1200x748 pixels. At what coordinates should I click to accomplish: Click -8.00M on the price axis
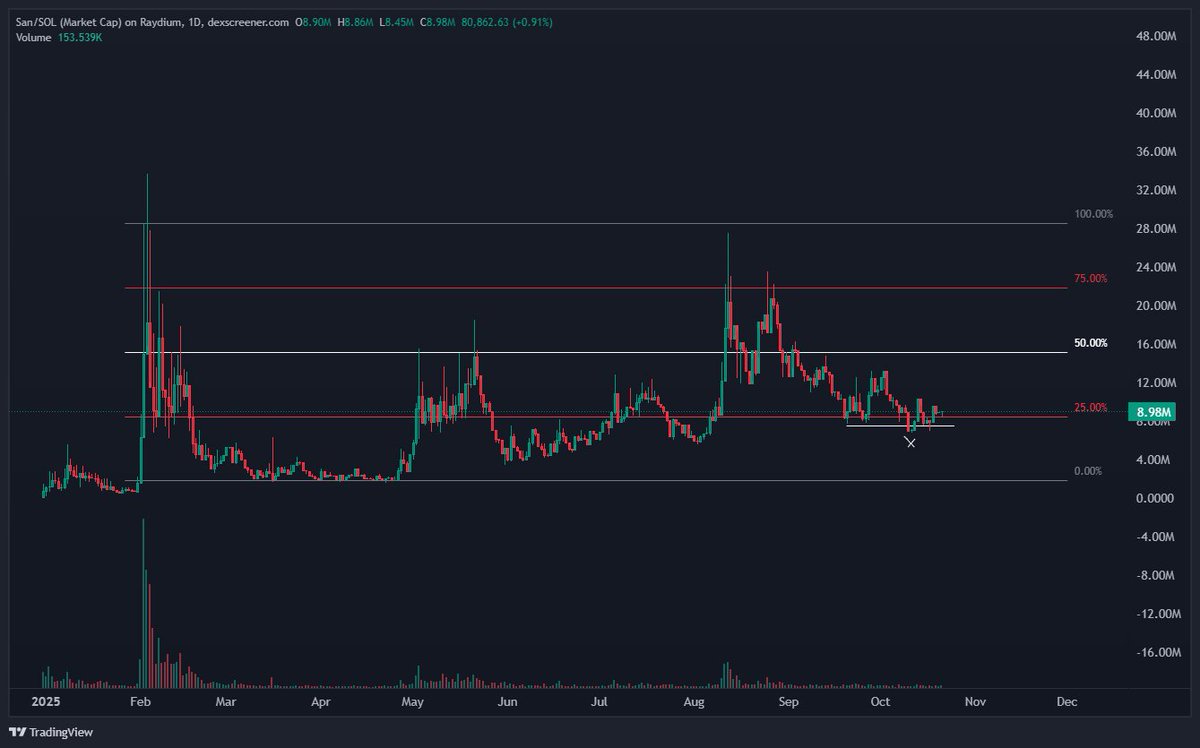click(x=1155, y=576)
